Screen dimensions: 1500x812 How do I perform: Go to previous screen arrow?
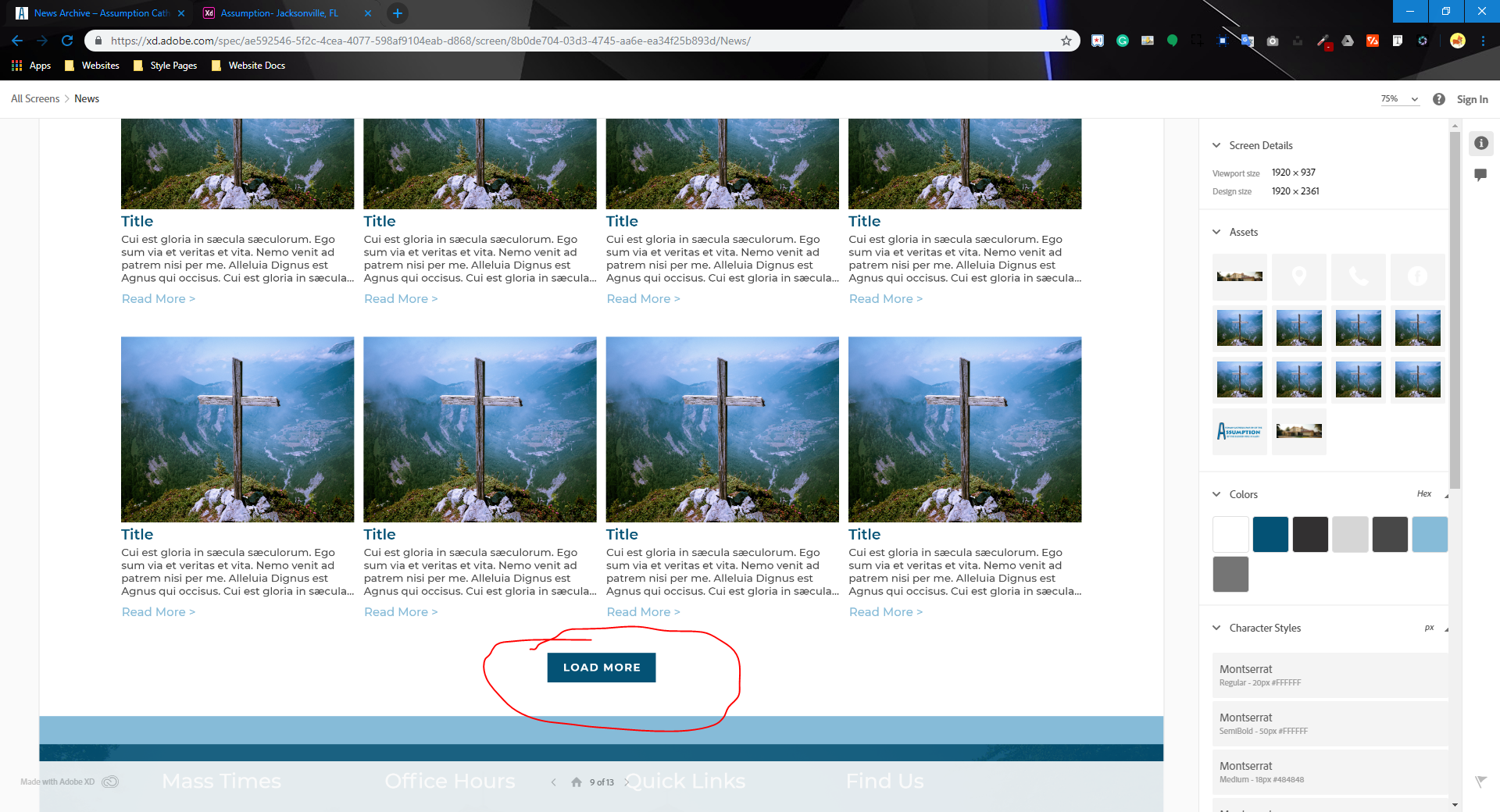553,782
